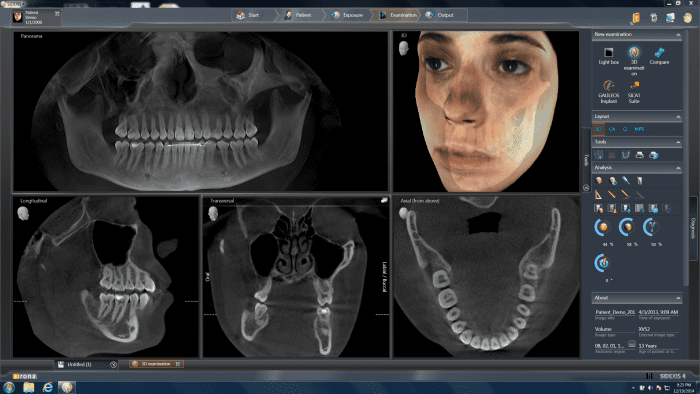Screen dimensions: 700x394
Task: Open the vertical Diagnosis side panel tab
Action: 693,228
